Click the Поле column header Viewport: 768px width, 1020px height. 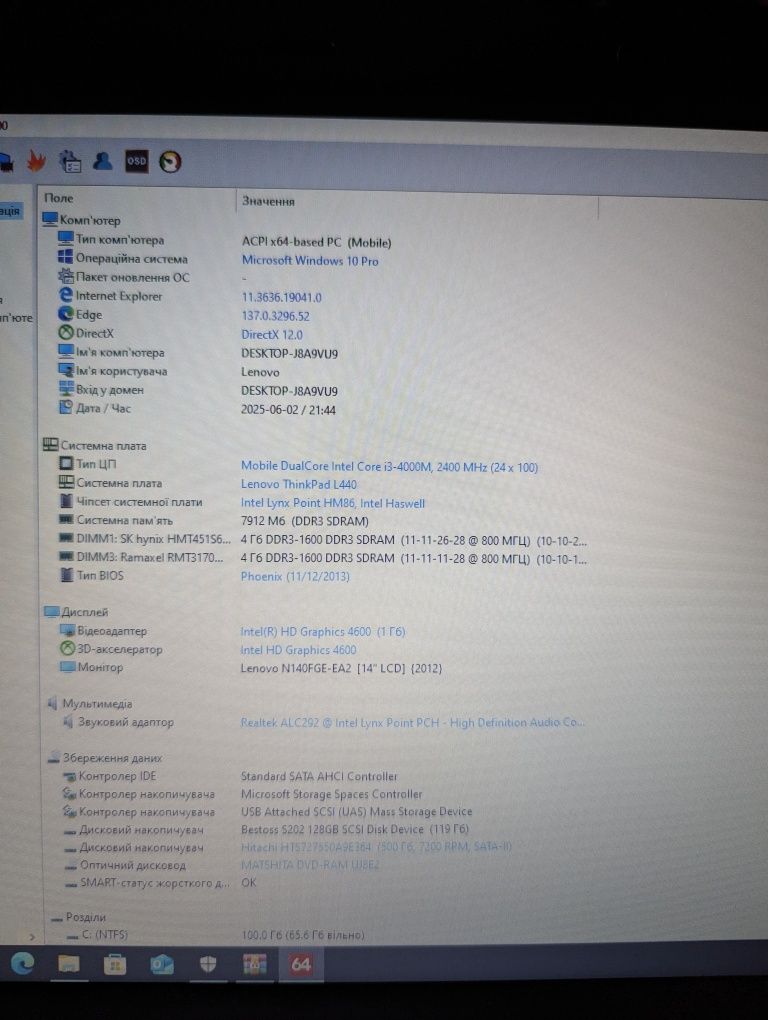59,198
